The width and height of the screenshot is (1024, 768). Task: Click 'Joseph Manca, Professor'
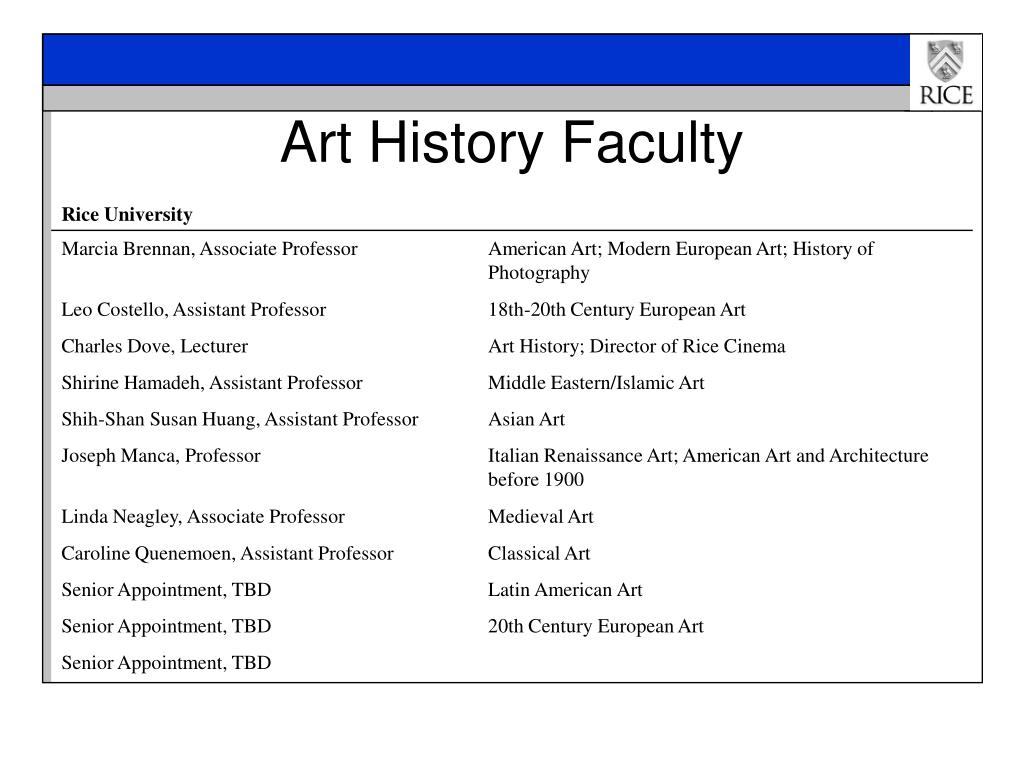point(161,456)
